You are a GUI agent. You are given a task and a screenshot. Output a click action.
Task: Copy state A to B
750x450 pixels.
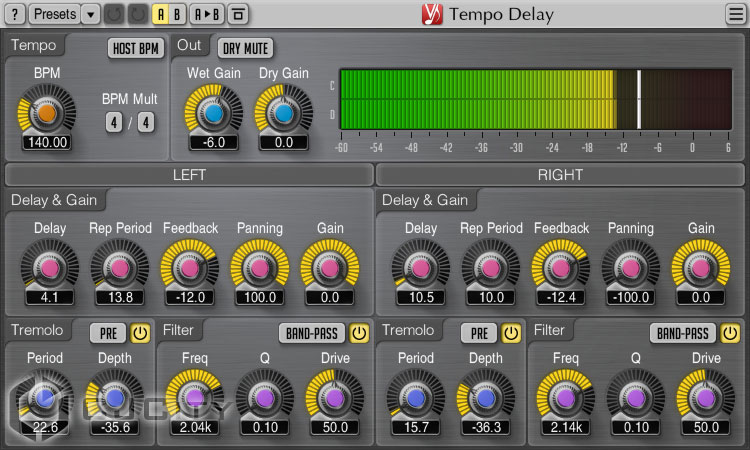(207, 14)
